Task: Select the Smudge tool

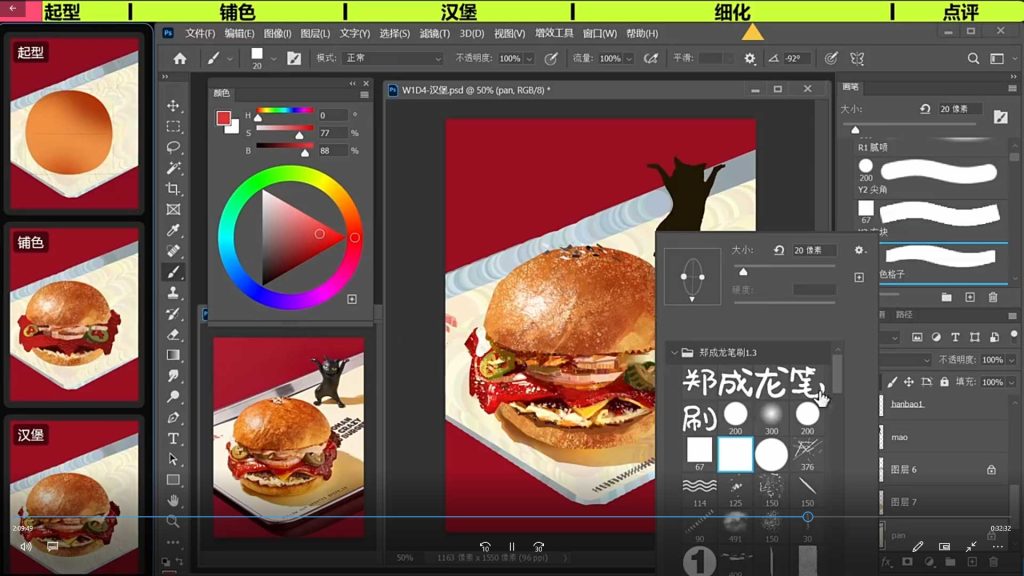Action: pyautogui.click(x=173, y=376)
